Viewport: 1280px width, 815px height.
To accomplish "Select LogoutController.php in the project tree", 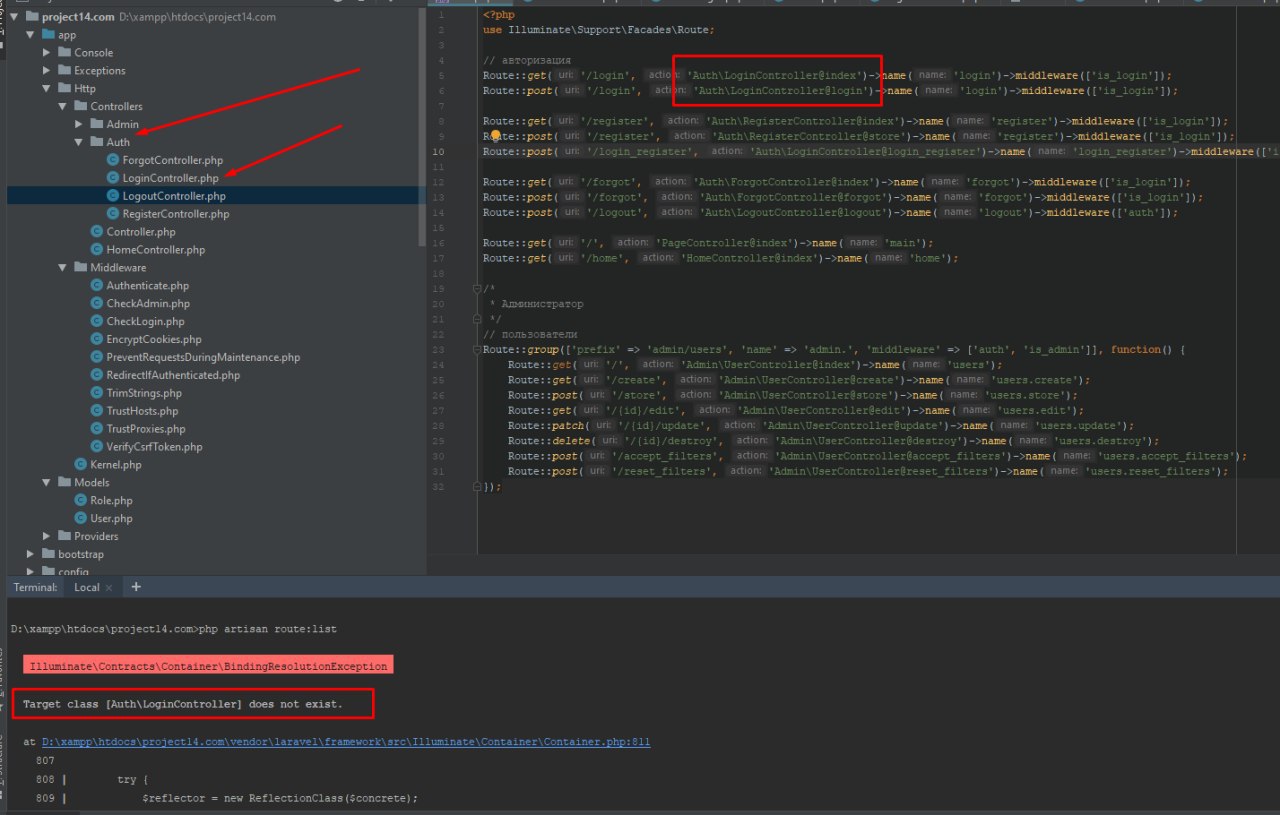I will (174, 196).
